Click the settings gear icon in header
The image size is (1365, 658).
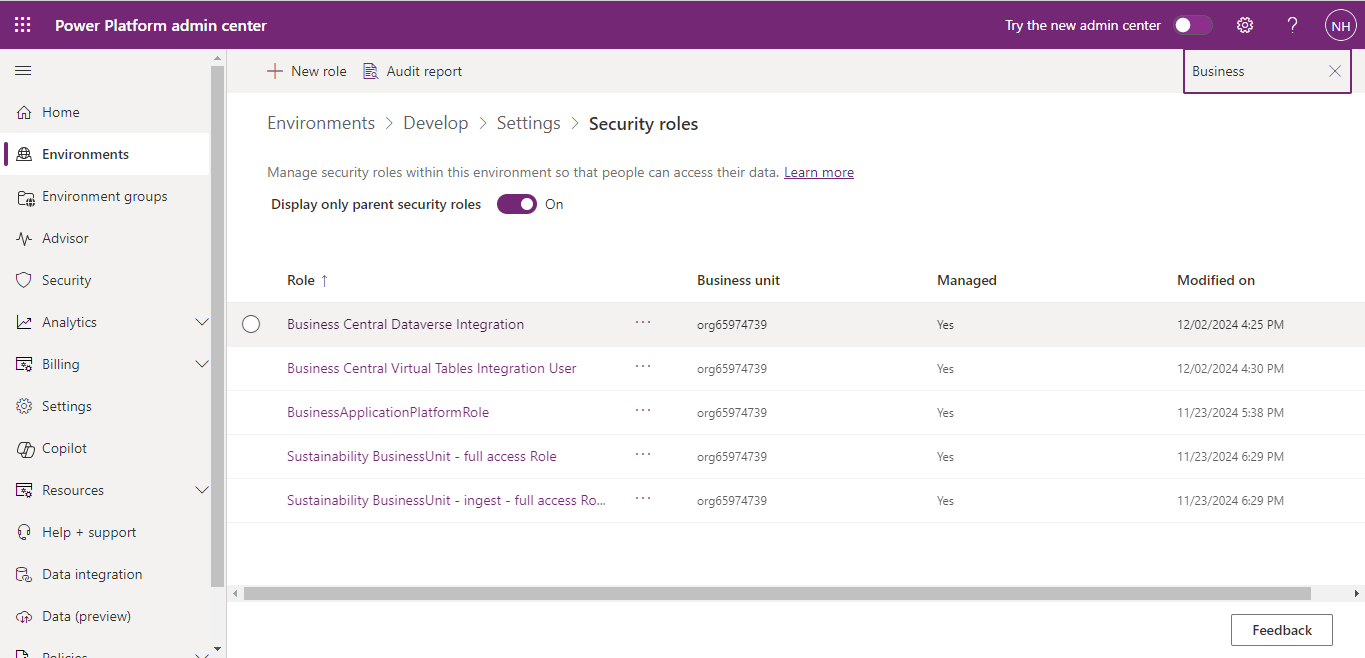point(1245,25)
